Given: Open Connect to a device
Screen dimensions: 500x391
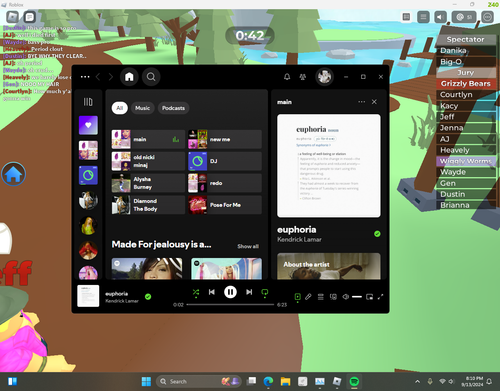Looking at the screenshot, I should point(333,297).
